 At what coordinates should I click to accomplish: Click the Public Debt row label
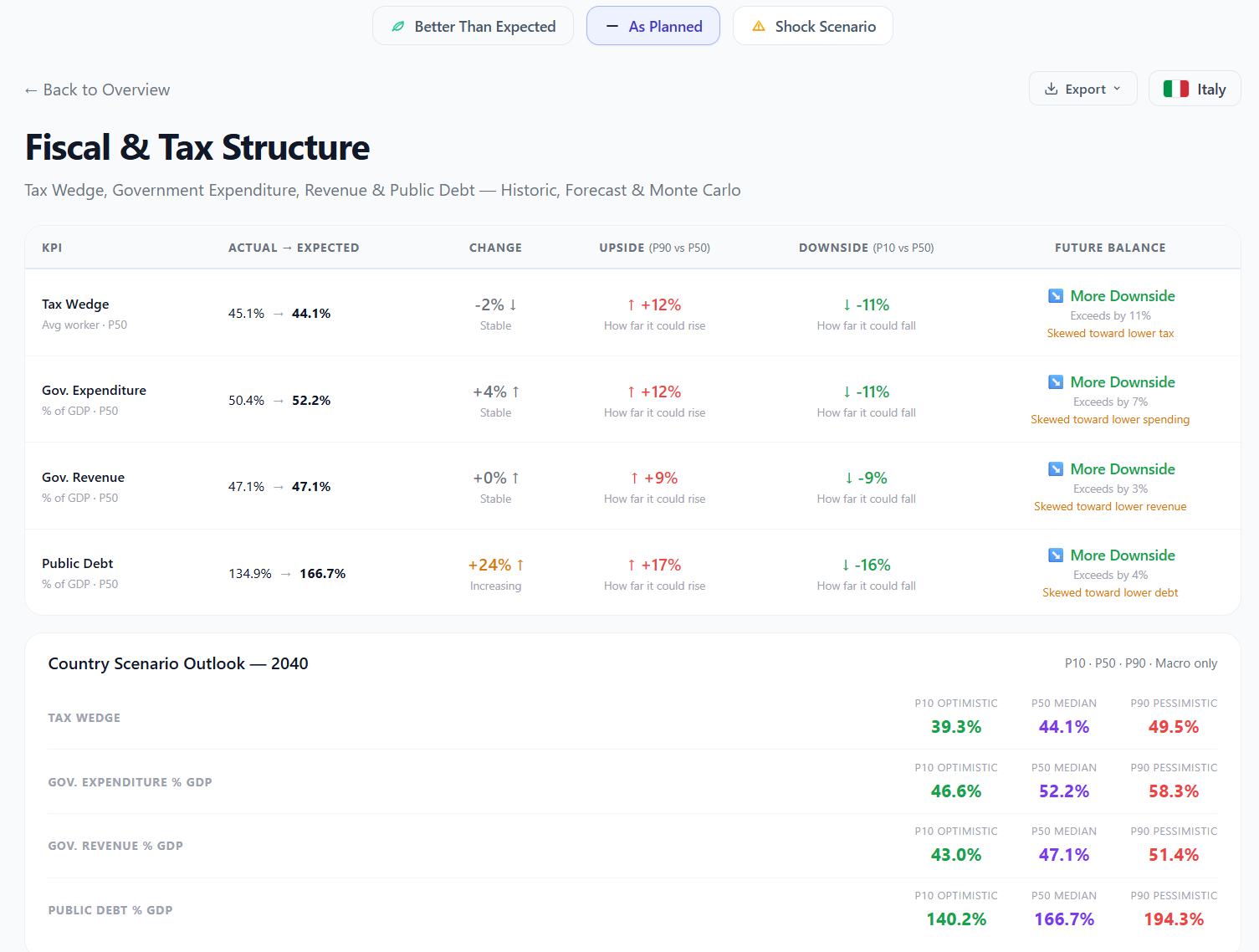pyautogui.click(x=78, y=564)
